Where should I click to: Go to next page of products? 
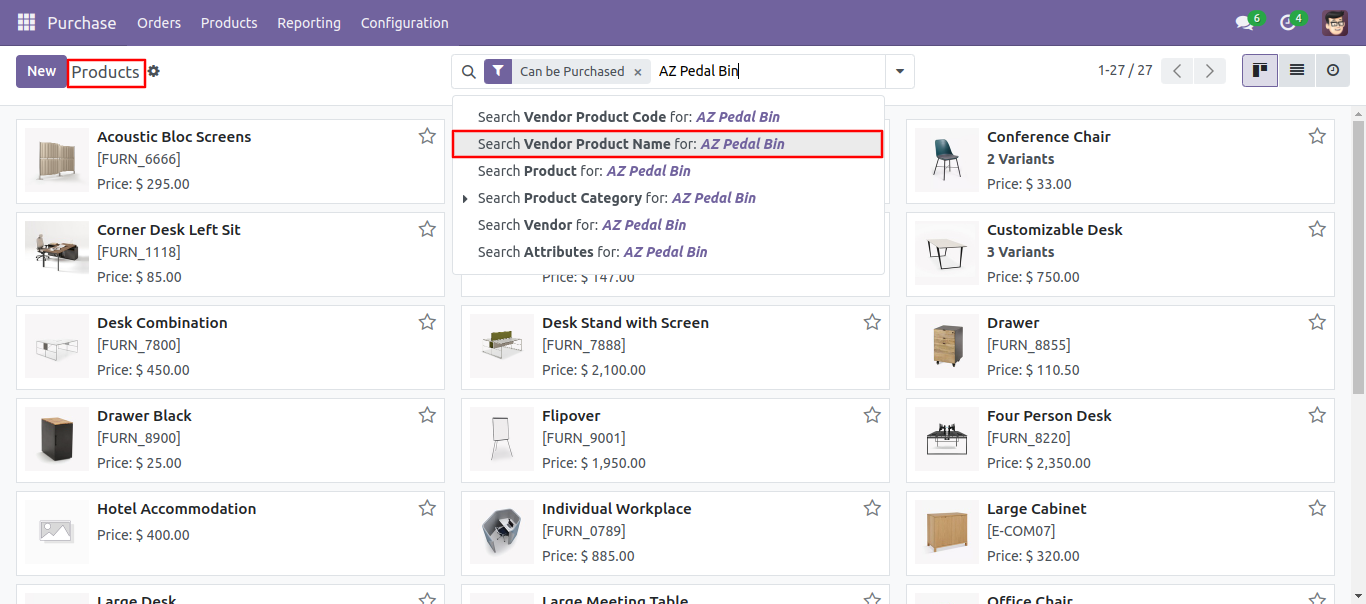[1209, 71]
